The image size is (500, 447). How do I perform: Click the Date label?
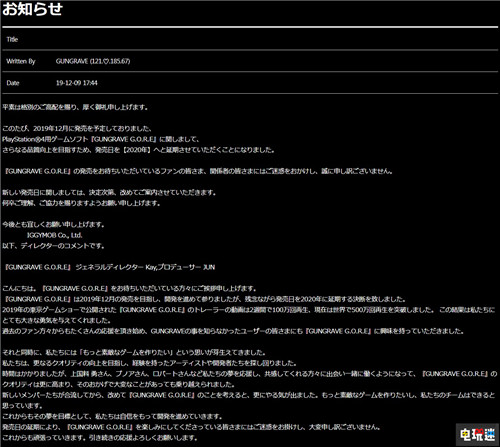(x=13, y=83)
